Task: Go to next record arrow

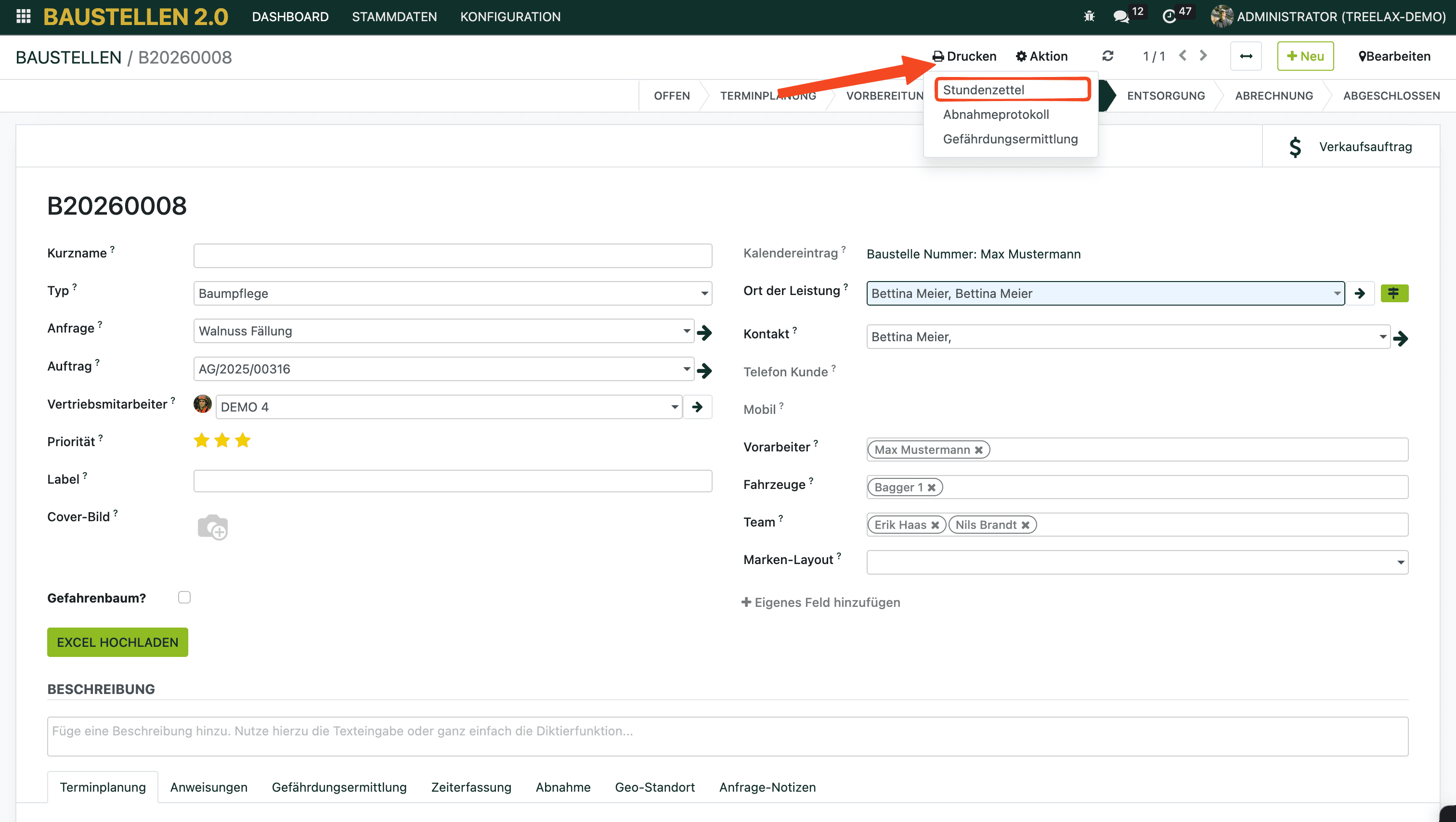Action: (x=1203, y=55)
